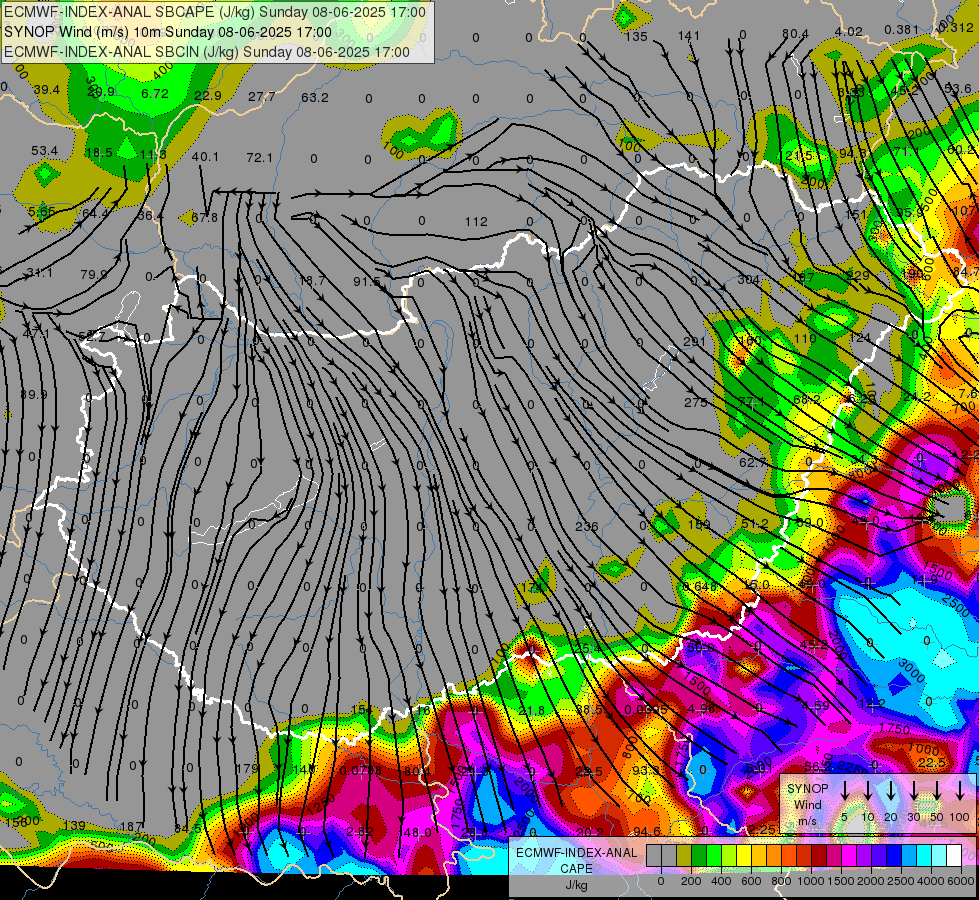
Task: Click the map value '112'
Action: click(476, 222)
